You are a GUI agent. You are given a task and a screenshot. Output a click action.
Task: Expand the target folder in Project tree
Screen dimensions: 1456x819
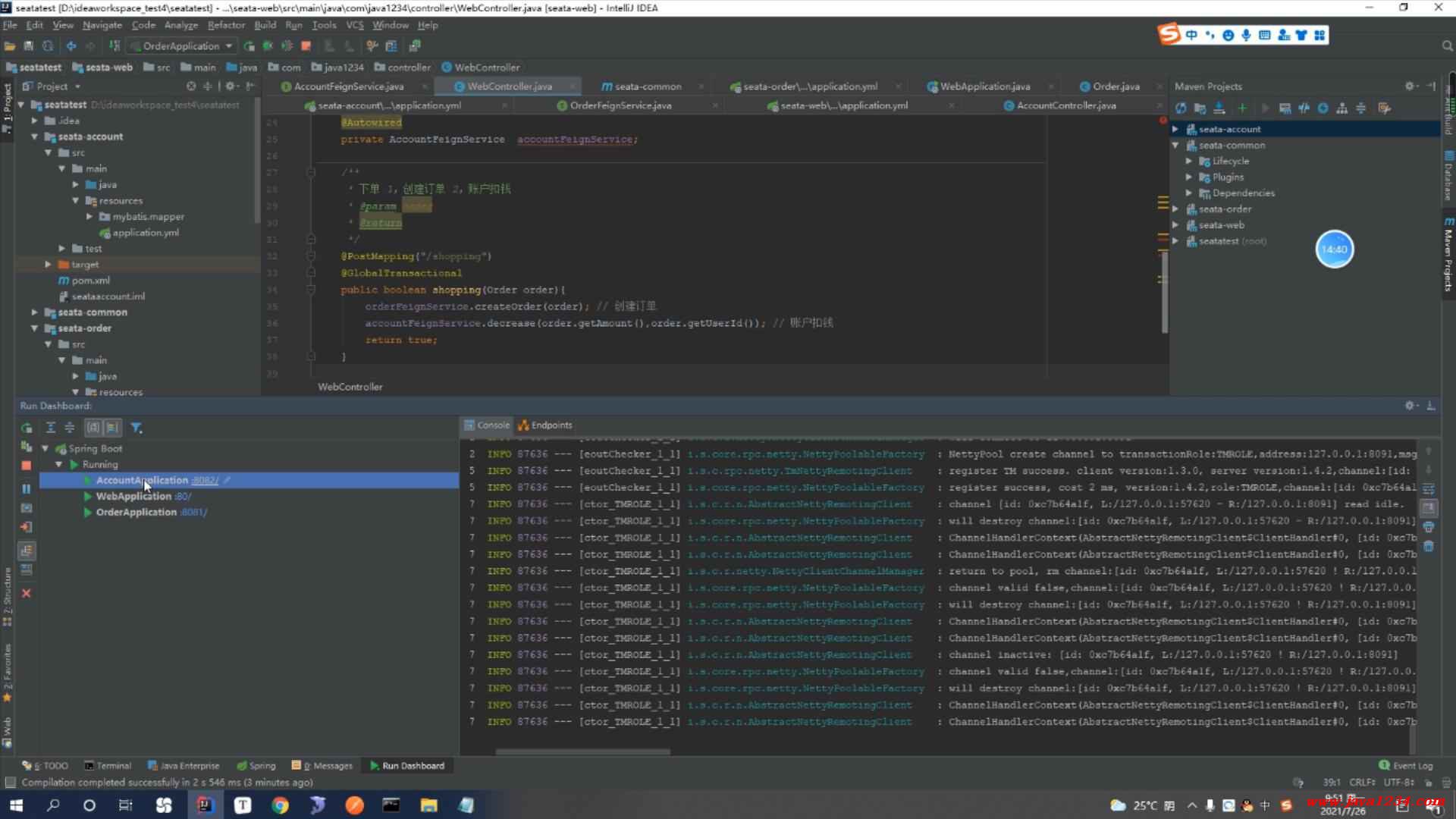click(48, 265)
